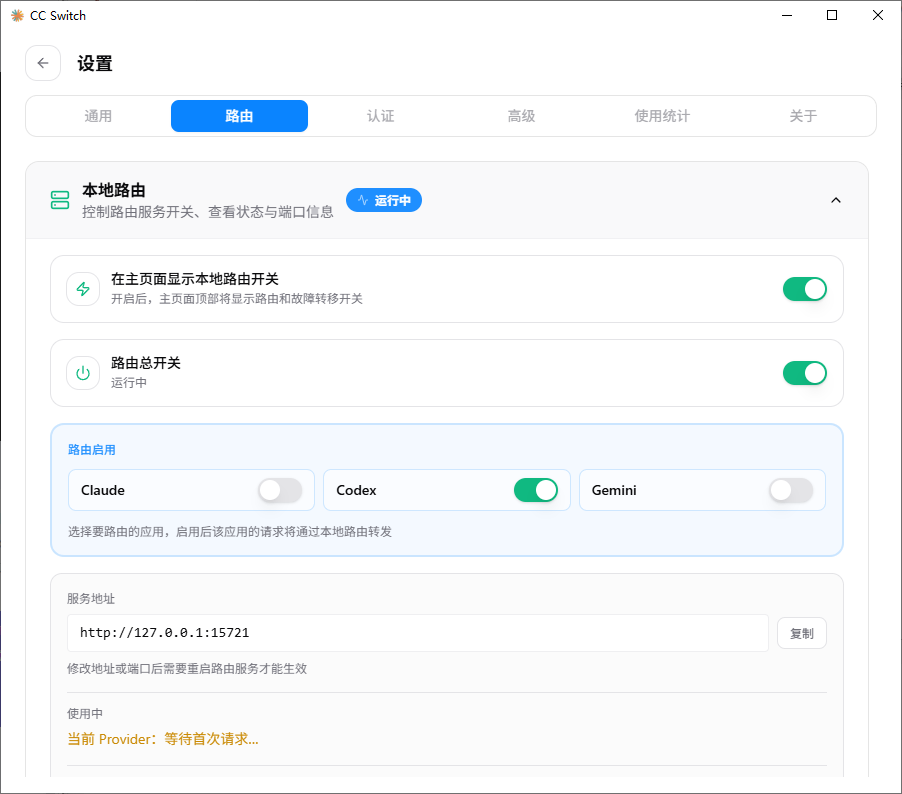Click the 选择要路由的应用 description text
Image resolution: width=902 pixels, height=794 pixels.
(x=230, y=532)
